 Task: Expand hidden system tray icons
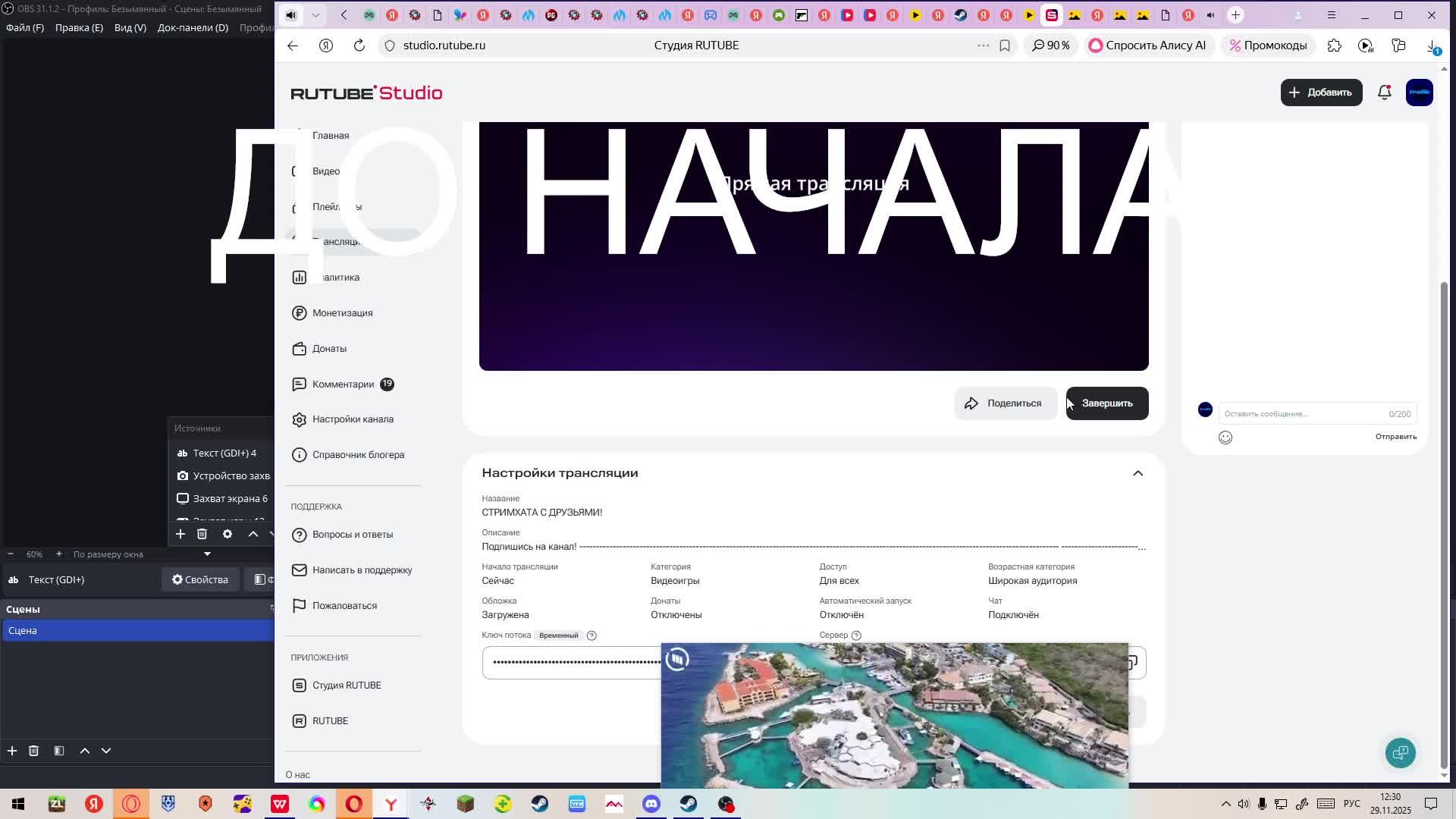(1225, 804)
